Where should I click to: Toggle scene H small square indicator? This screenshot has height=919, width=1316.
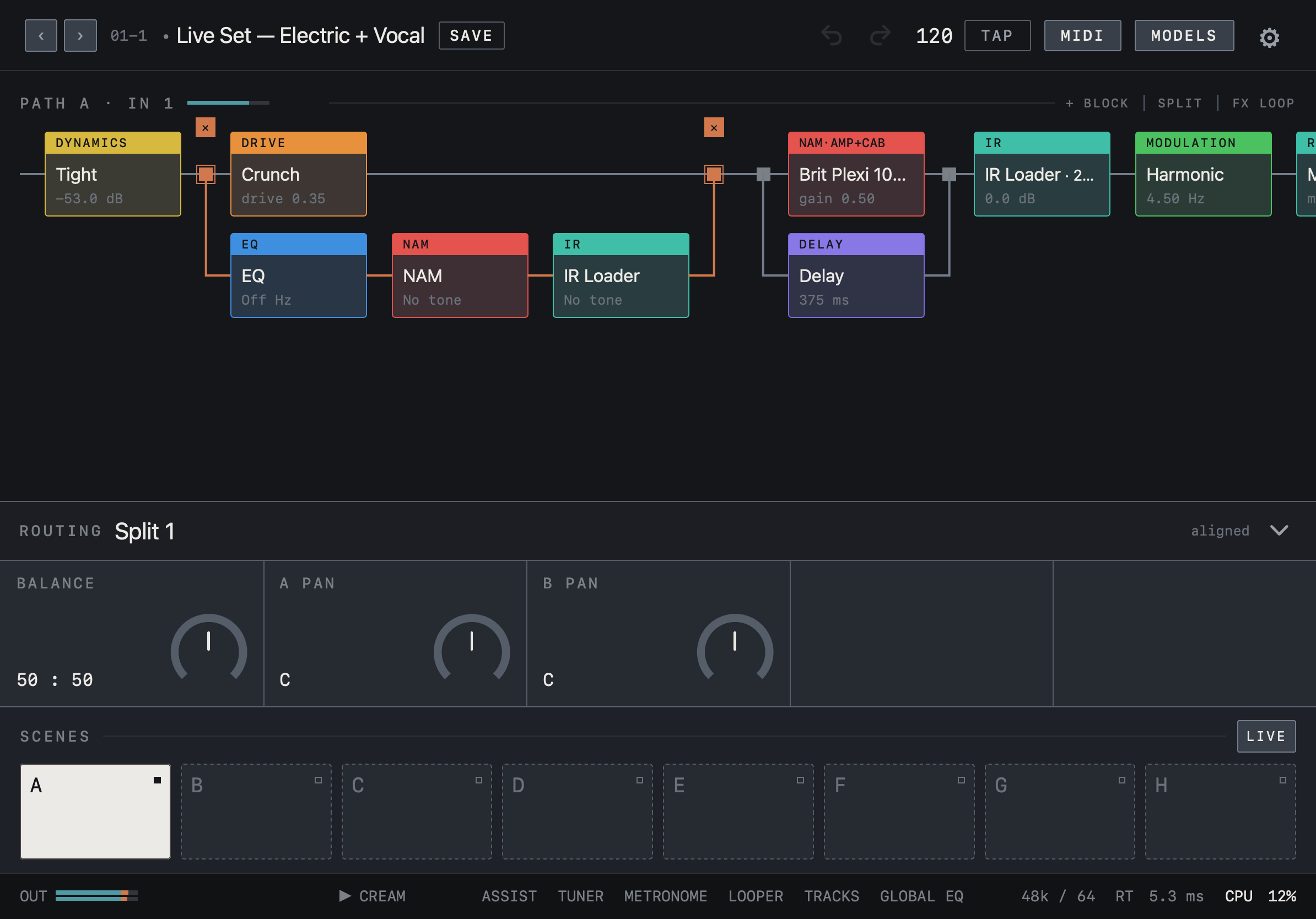pyautogui.click(x=1283, y=780)
